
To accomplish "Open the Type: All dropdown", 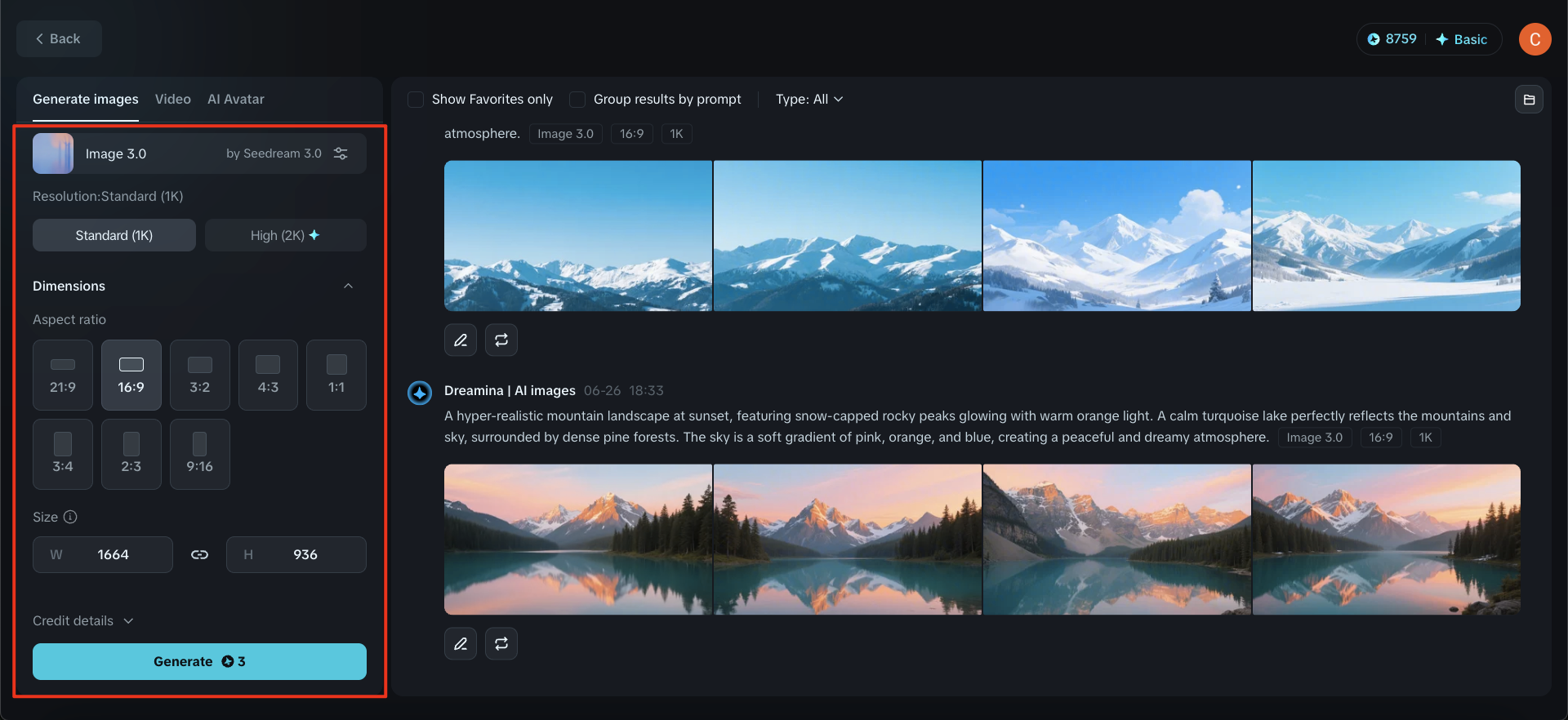I will click(809, 100).
